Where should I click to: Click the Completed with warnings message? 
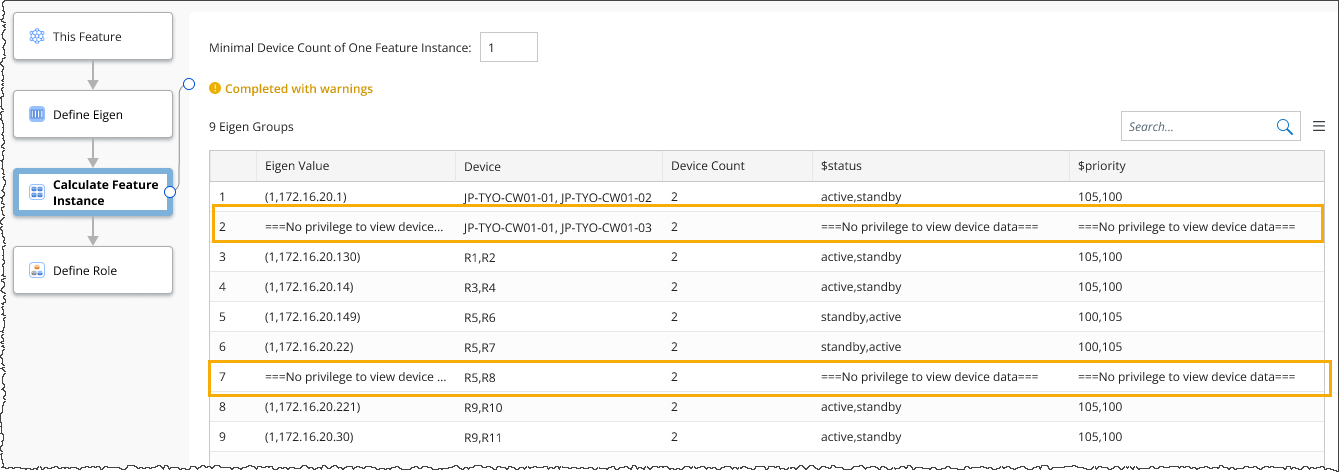click(x=298, y=89)
